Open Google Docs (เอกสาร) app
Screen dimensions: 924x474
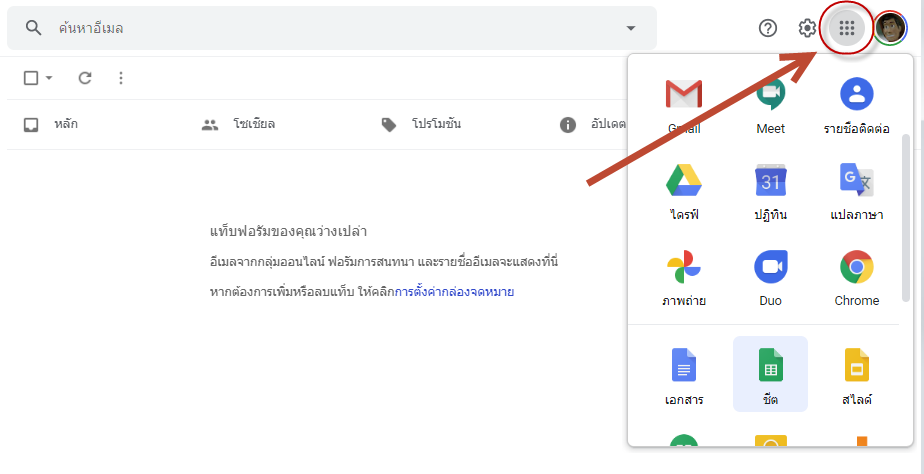[684, 374]
